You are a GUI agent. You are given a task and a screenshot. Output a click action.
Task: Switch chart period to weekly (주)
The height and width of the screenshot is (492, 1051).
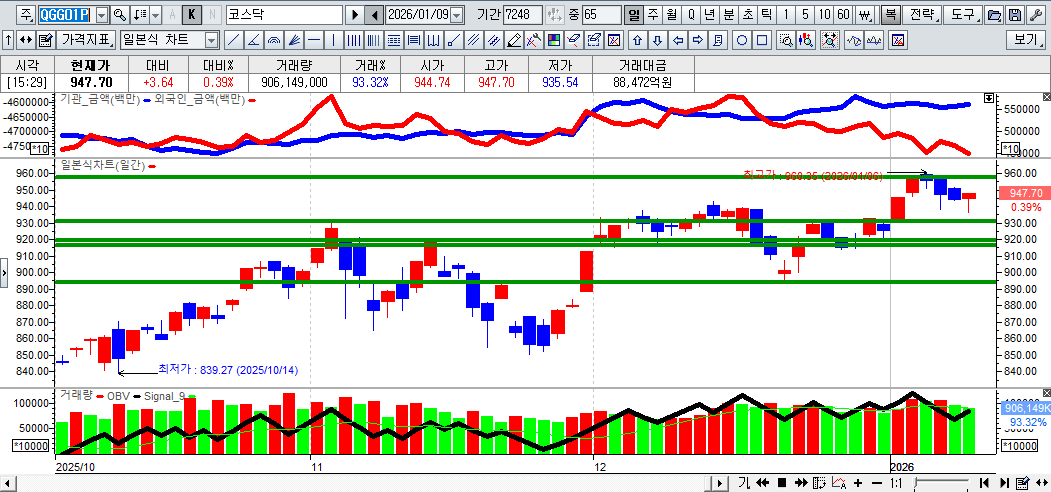point(653,15)
